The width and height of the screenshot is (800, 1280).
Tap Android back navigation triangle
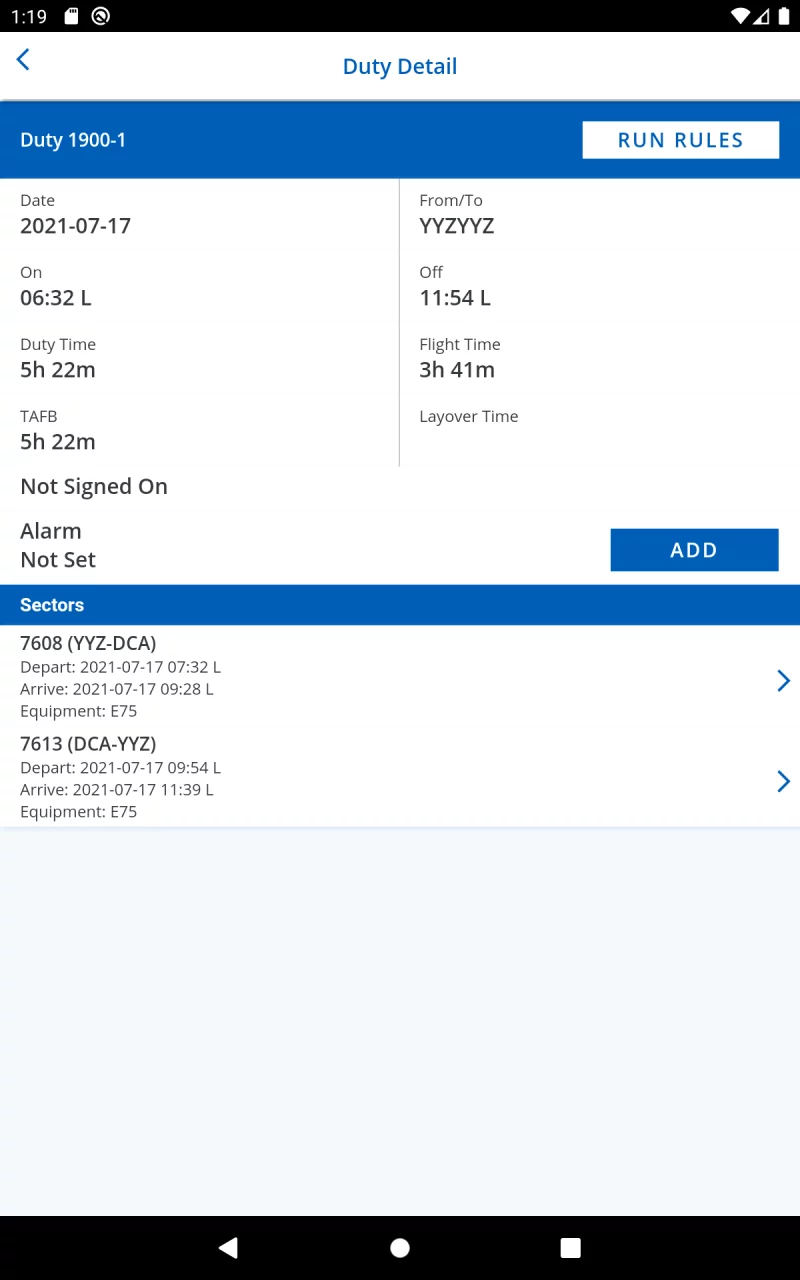(x=228, y=1247)
